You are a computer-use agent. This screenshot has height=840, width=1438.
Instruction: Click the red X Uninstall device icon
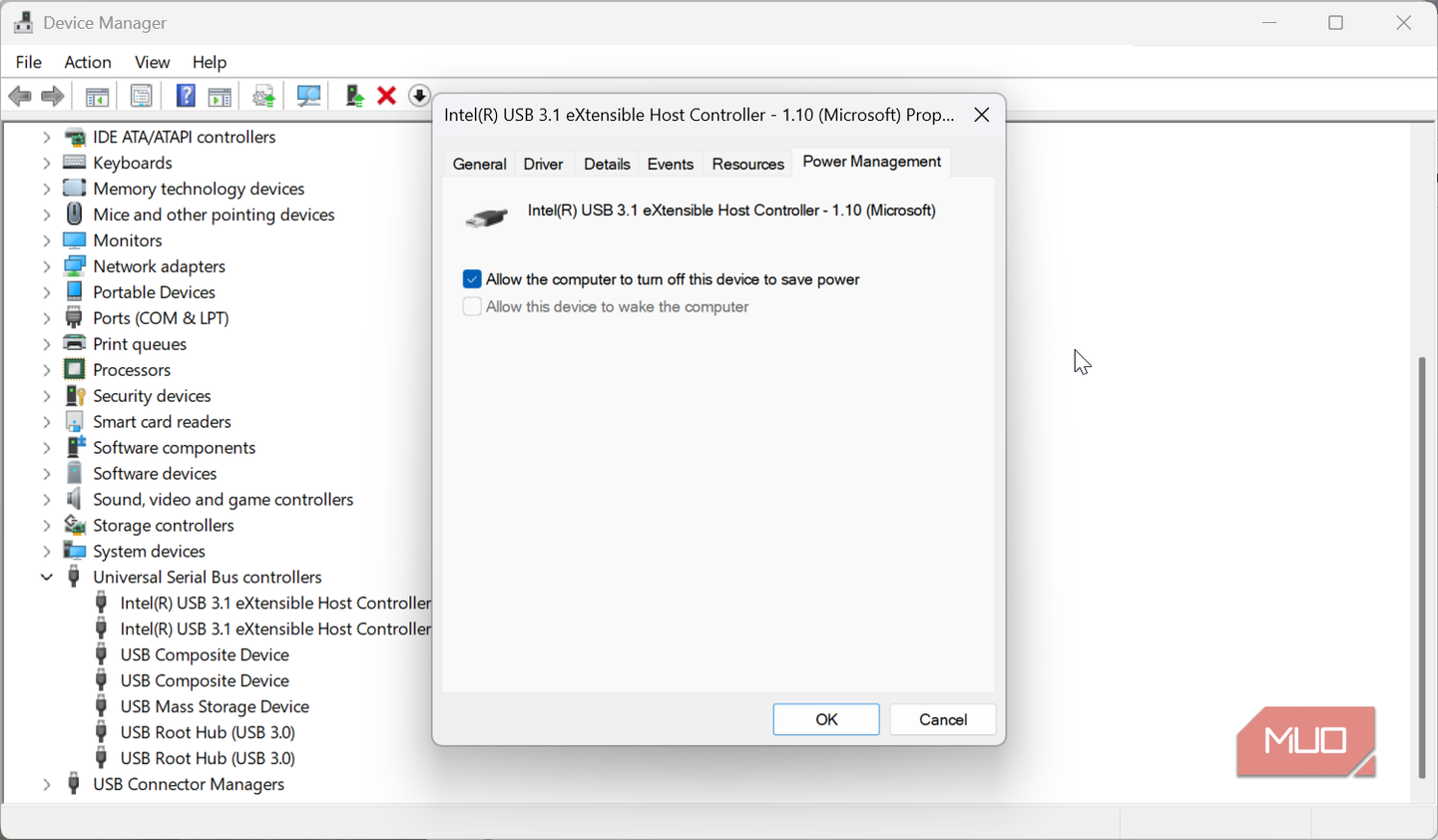tap(387, 96)
